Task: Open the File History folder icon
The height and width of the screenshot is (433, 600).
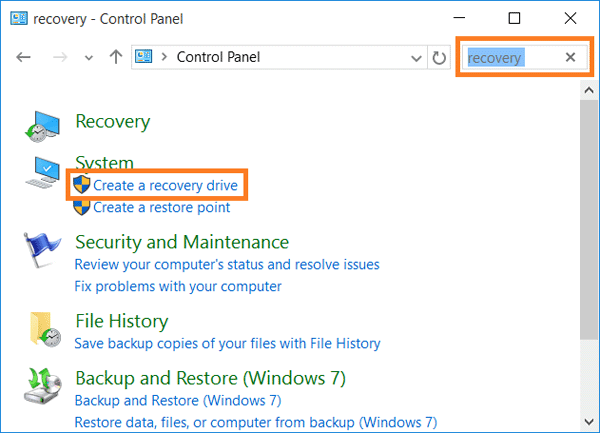Action: [x=45, y=329]
